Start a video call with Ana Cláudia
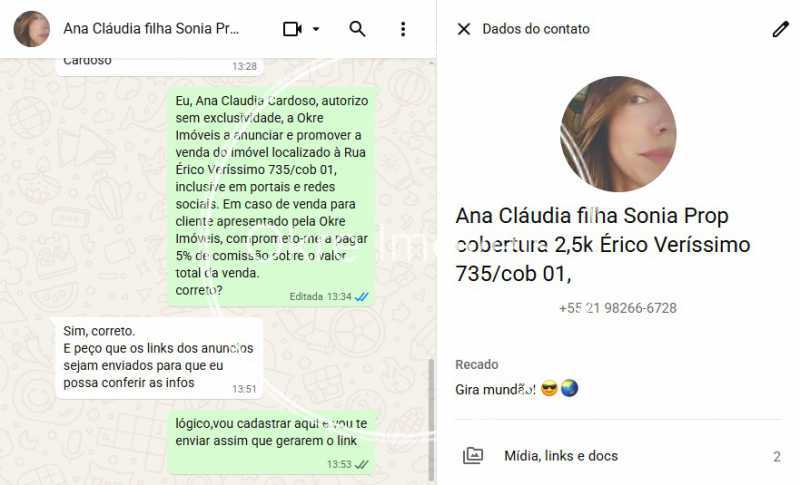Viewport: 800px width, 485px height. [x=292, y=29]
